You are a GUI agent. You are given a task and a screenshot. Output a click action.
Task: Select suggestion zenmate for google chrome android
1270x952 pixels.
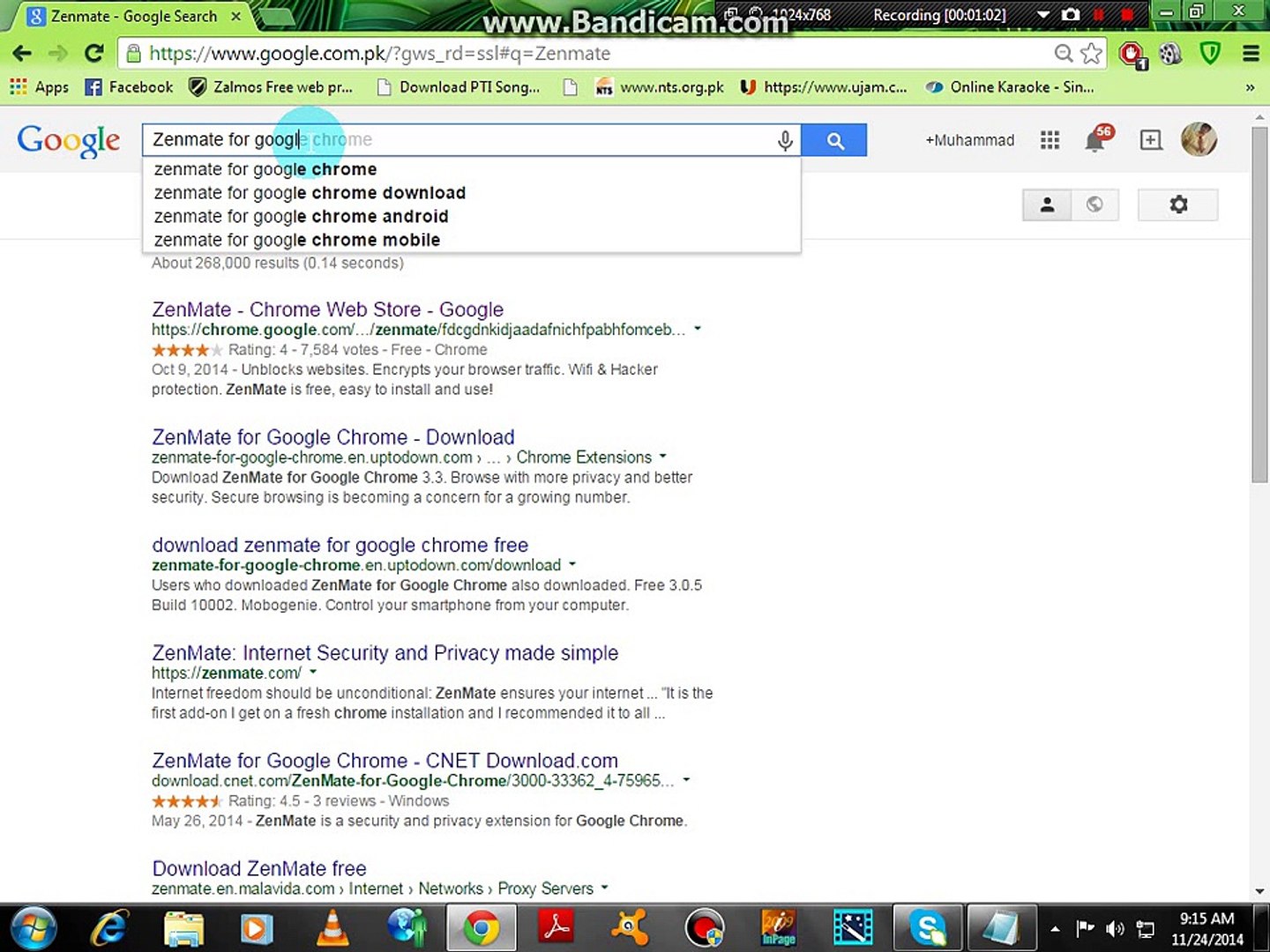coord(301,216)
